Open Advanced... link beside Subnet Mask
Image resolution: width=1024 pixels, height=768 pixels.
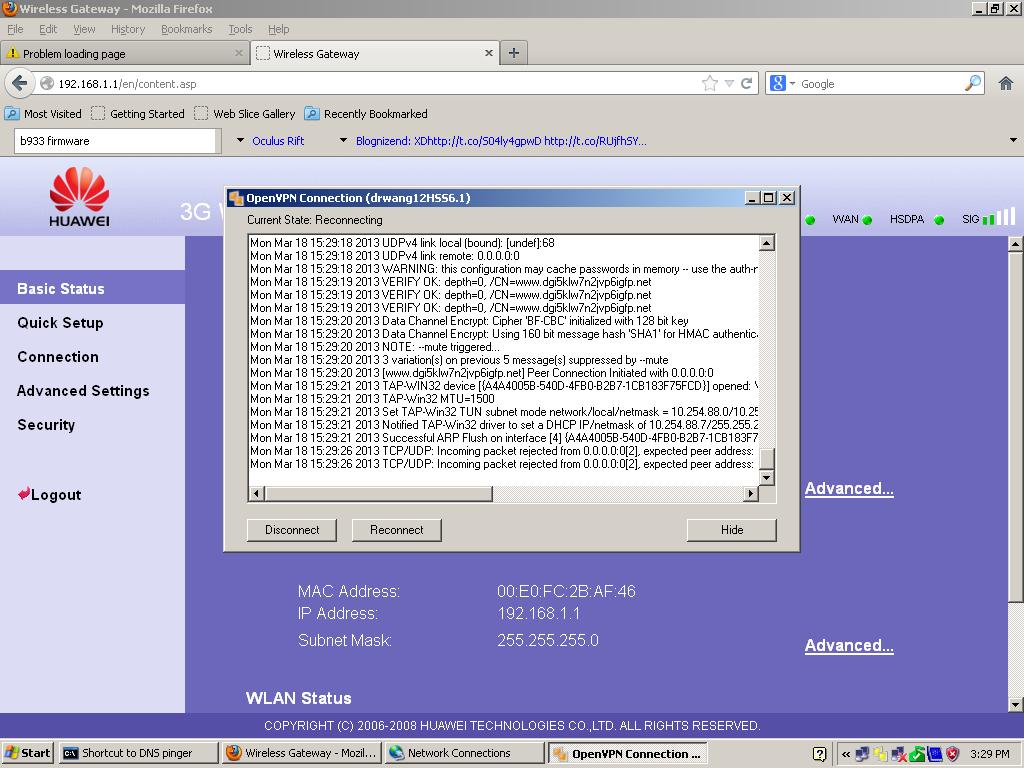(x=849, y=645)
